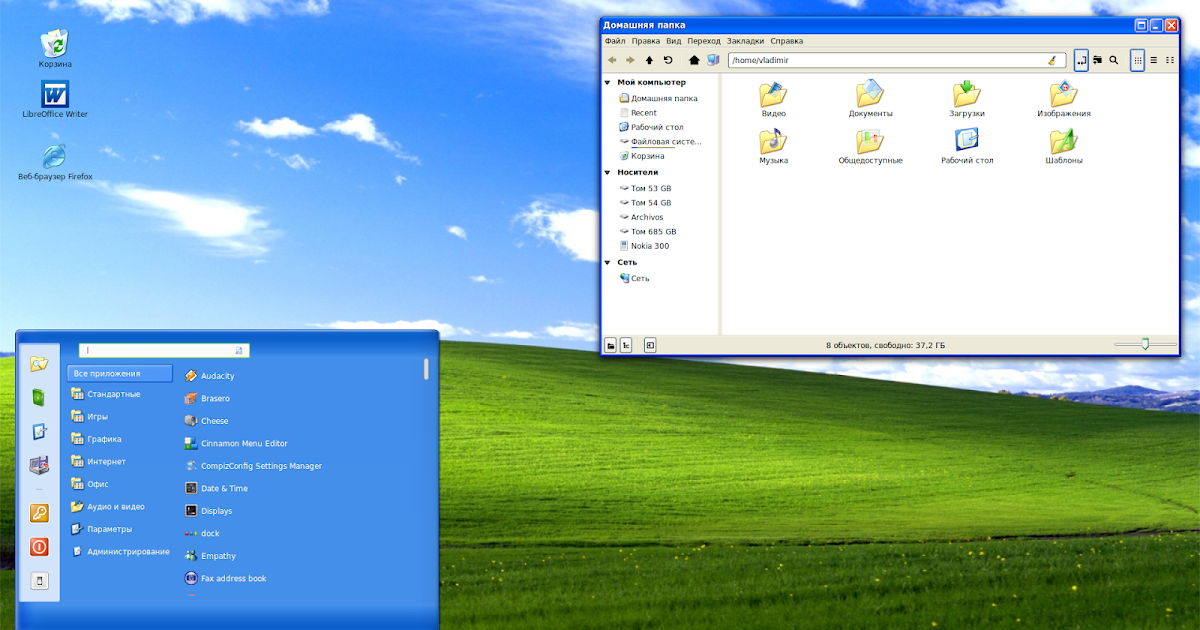Open the Computer icon in the toolbar
Image resolution: width=1200 pixels, height=630 pixels.
(713, 60)
